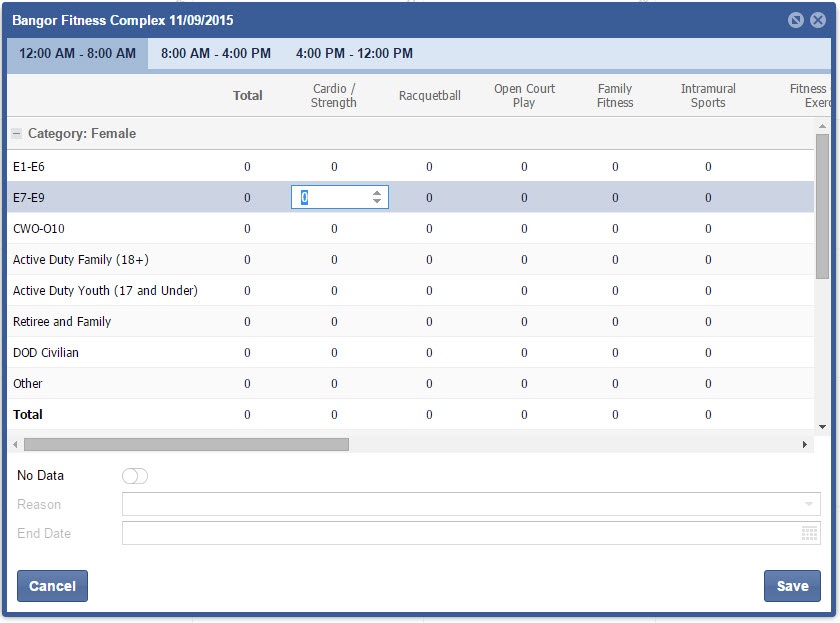Click the spinner down arrow in E7-E9 field

(x=377, y=202)
